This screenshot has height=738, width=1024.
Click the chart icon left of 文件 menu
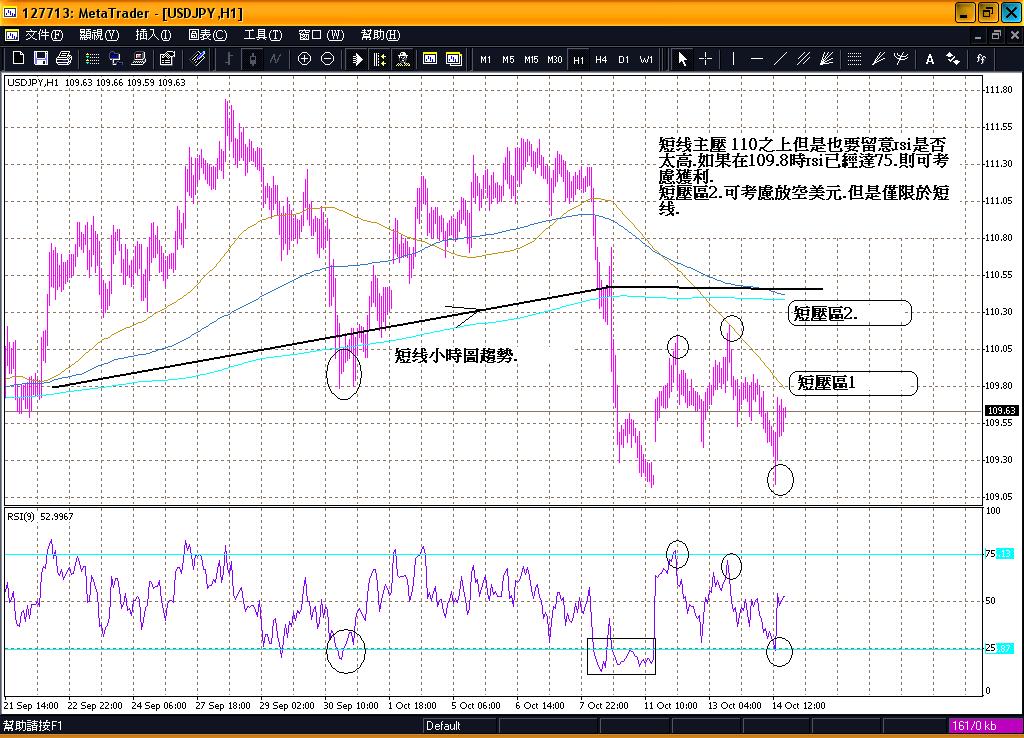12,35
